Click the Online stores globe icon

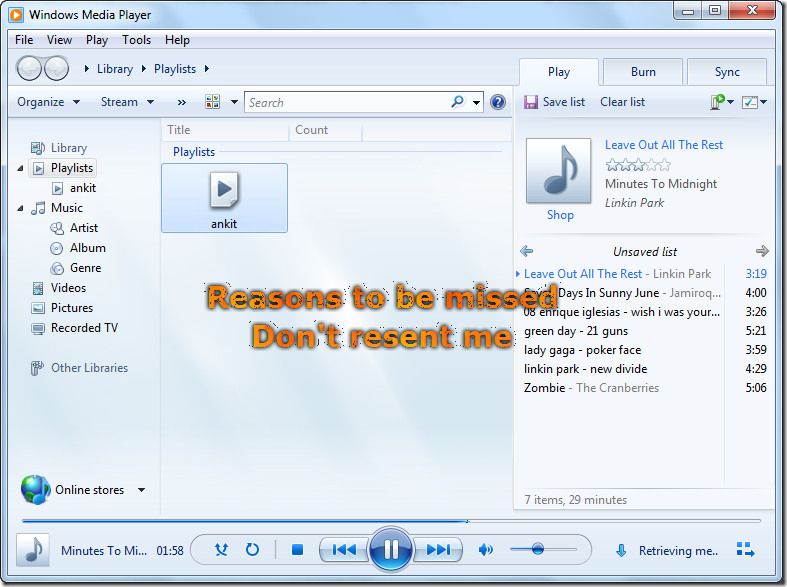pos(35,490)
